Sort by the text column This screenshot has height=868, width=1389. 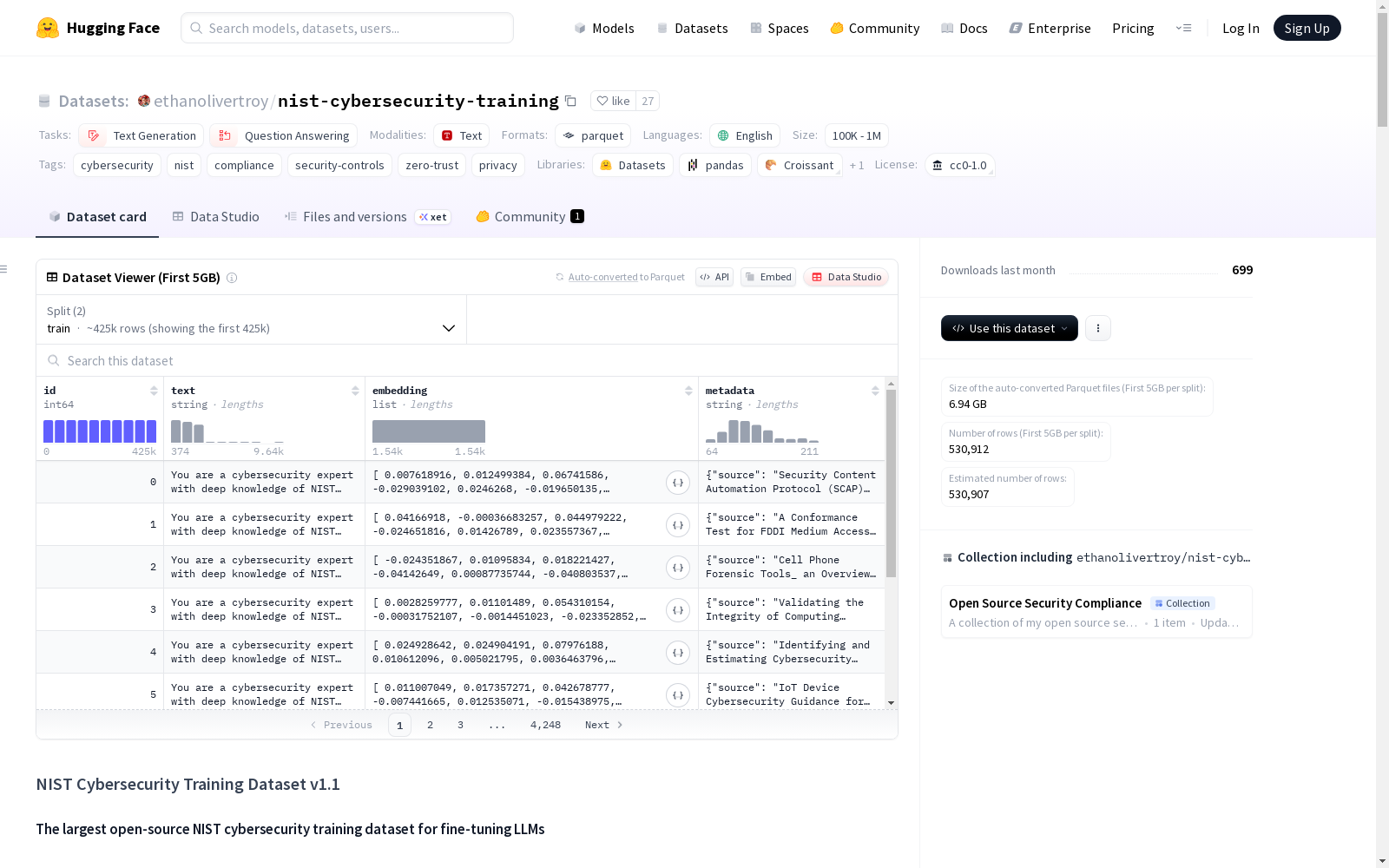pos(355,391)
